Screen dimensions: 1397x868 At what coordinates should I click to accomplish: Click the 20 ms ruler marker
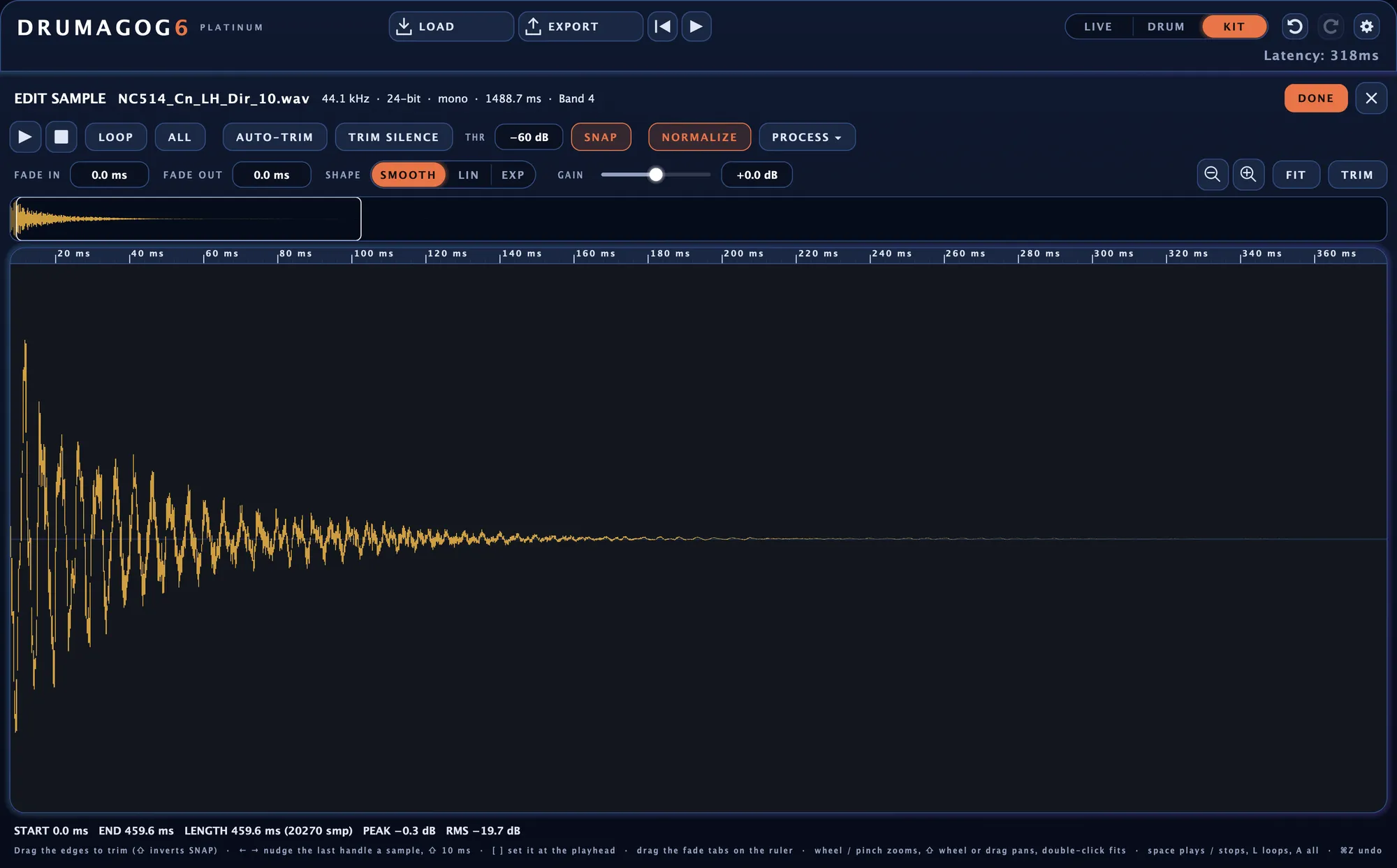tap(73, 253)
